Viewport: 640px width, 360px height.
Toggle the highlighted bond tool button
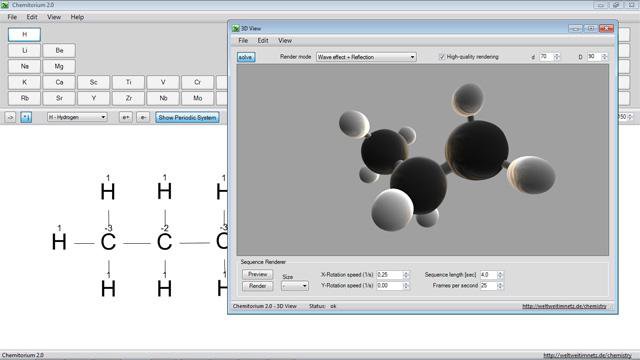(26, 118)
